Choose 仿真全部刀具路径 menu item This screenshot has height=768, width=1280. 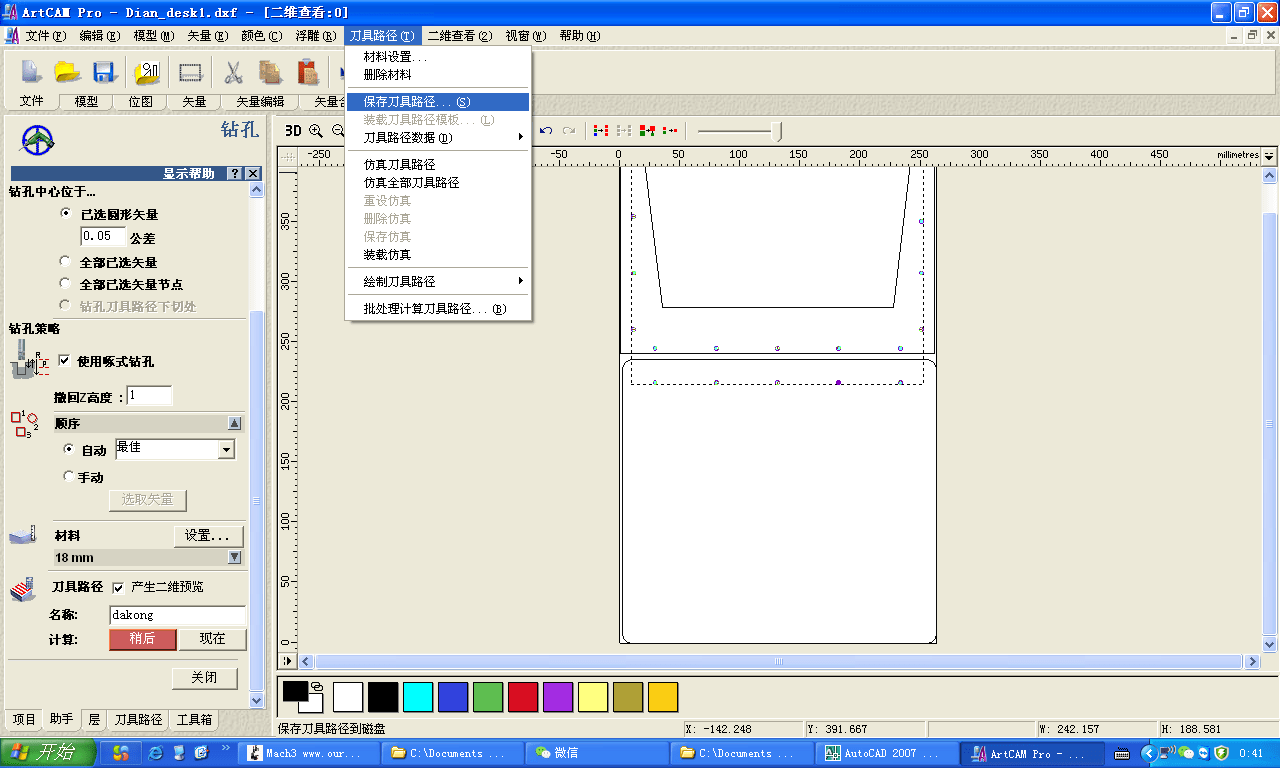coord(437,182)
